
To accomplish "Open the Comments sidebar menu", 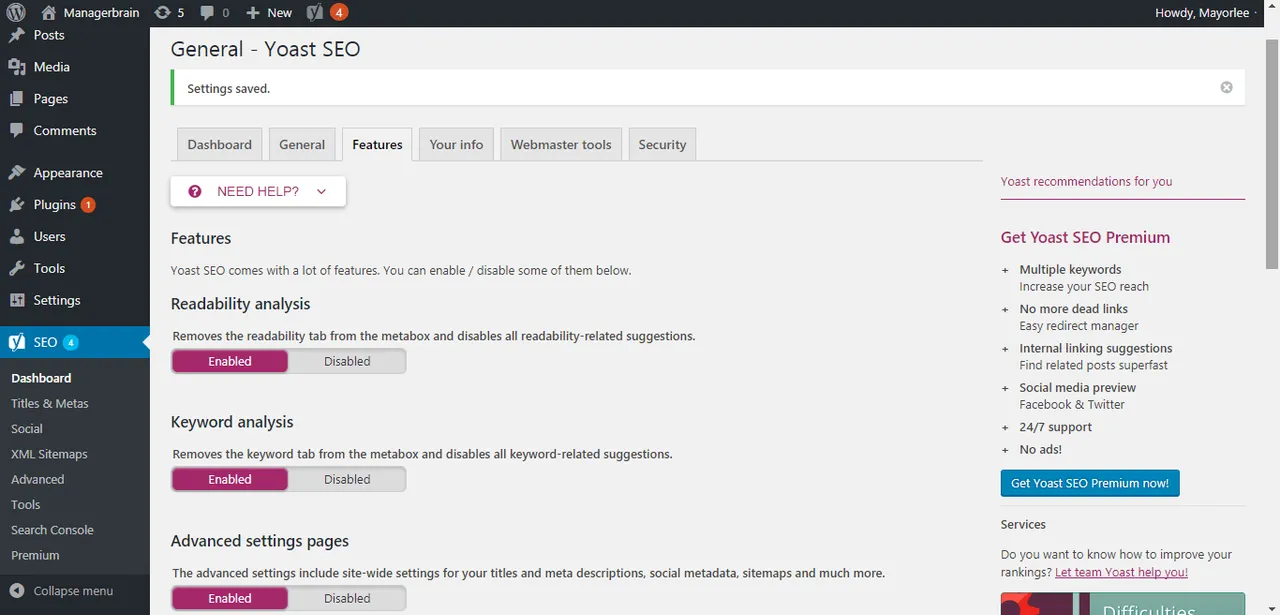I will (75, 131).
